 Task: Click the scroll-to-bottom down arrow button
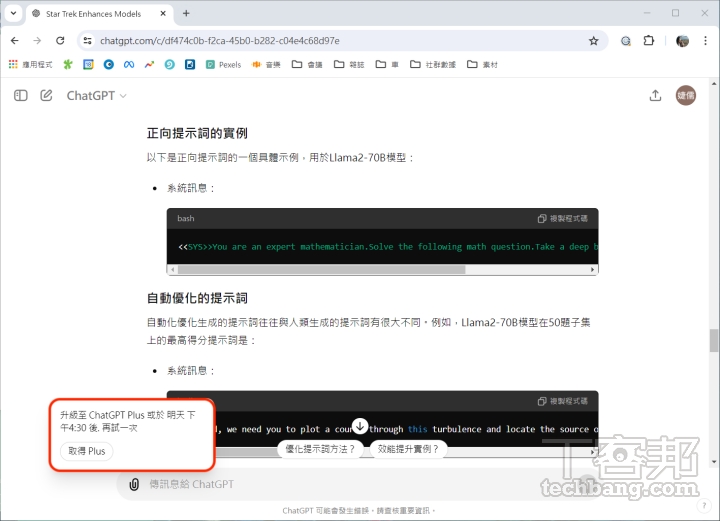point(360,426)
